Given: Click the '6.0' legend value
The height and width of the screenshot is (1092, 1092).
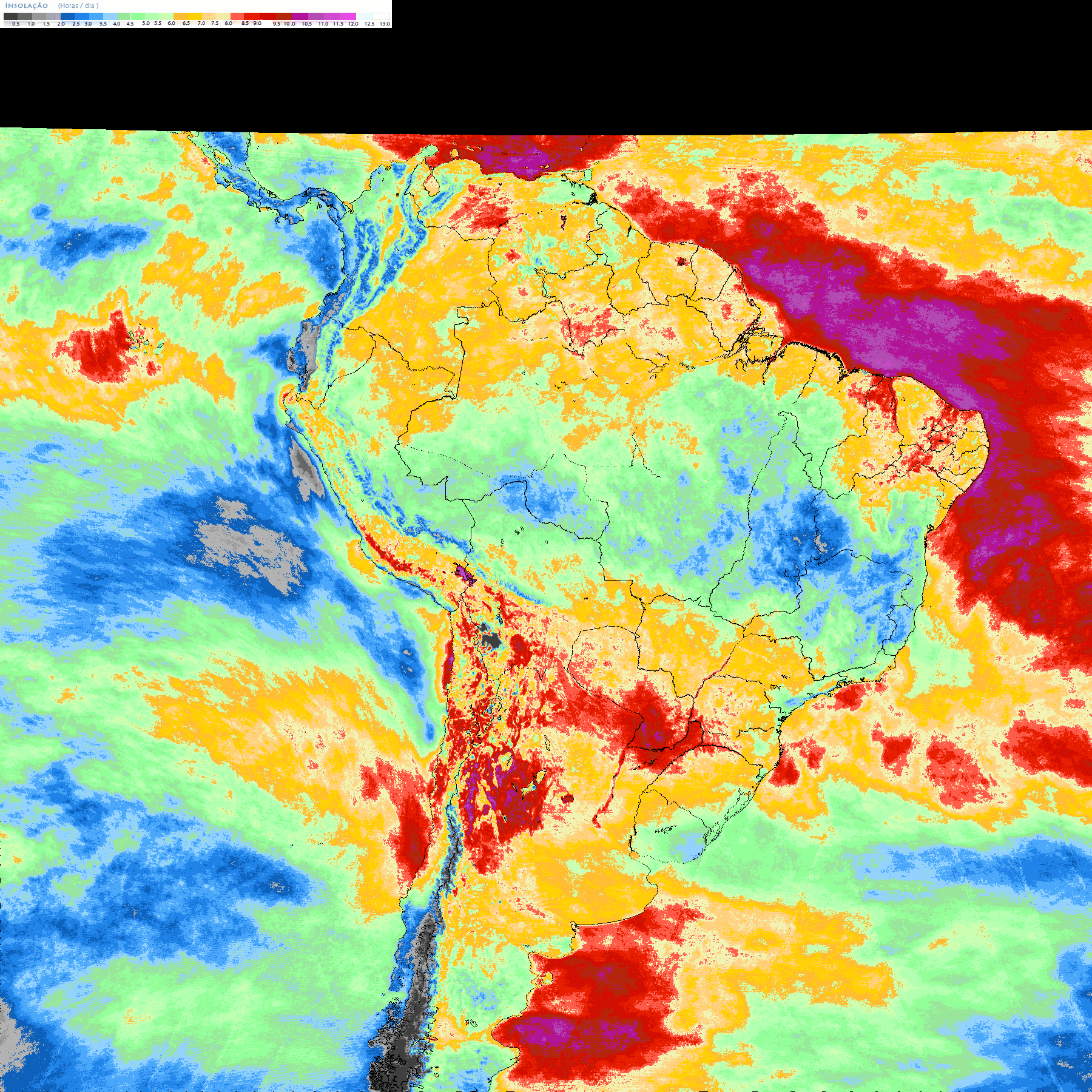Looking at the screenshot, I should [x=172, y=23].
